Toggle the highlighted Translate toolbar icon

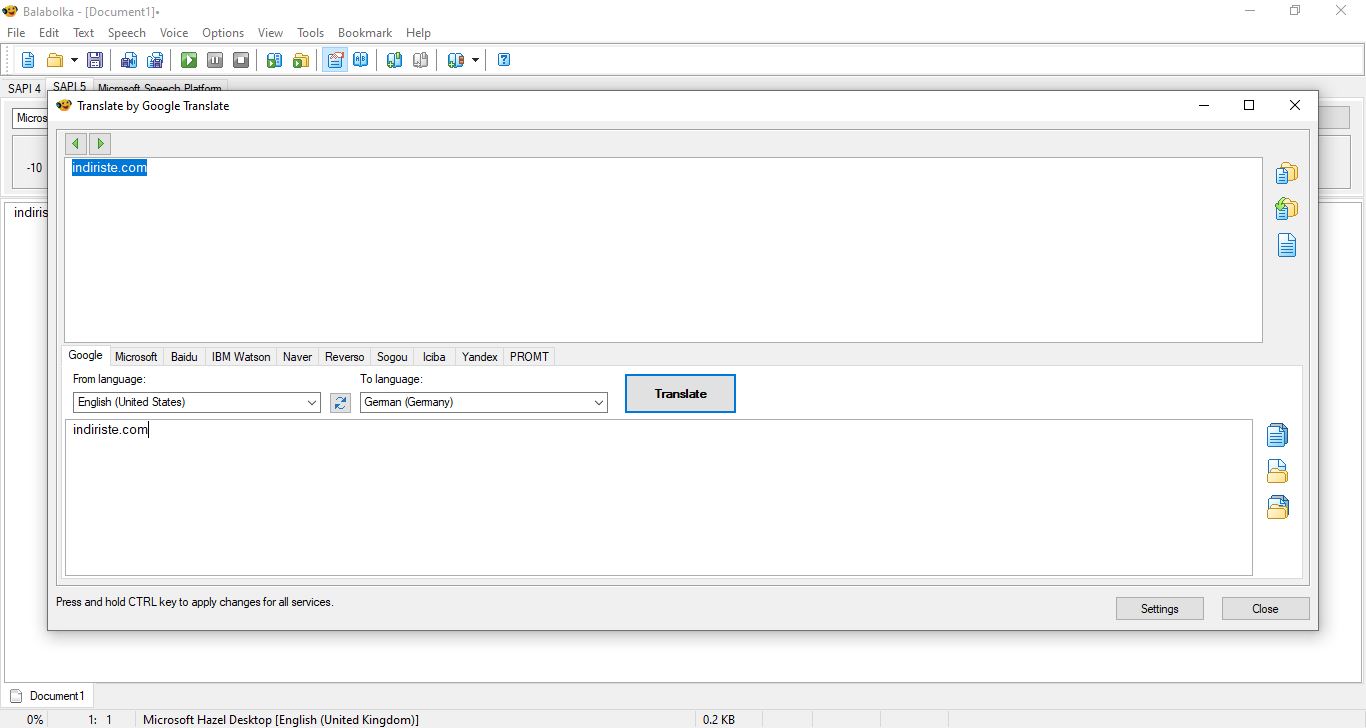pyautogui.click(x=335, y=60)
